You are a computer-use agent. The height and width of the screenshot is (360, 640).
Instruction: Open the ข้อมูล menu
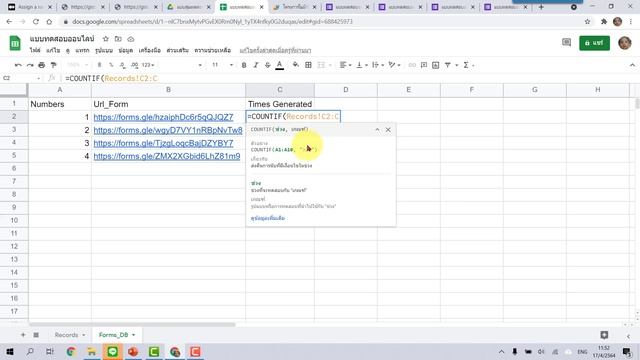pyautogui.click(x=126, y=50)
